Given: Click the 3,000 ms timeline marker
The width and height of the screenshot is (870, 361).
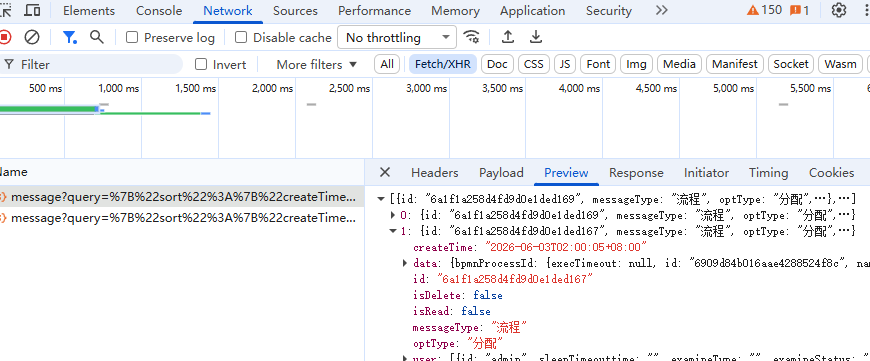Looking at the screenshot, I should [x=427, y=88].
